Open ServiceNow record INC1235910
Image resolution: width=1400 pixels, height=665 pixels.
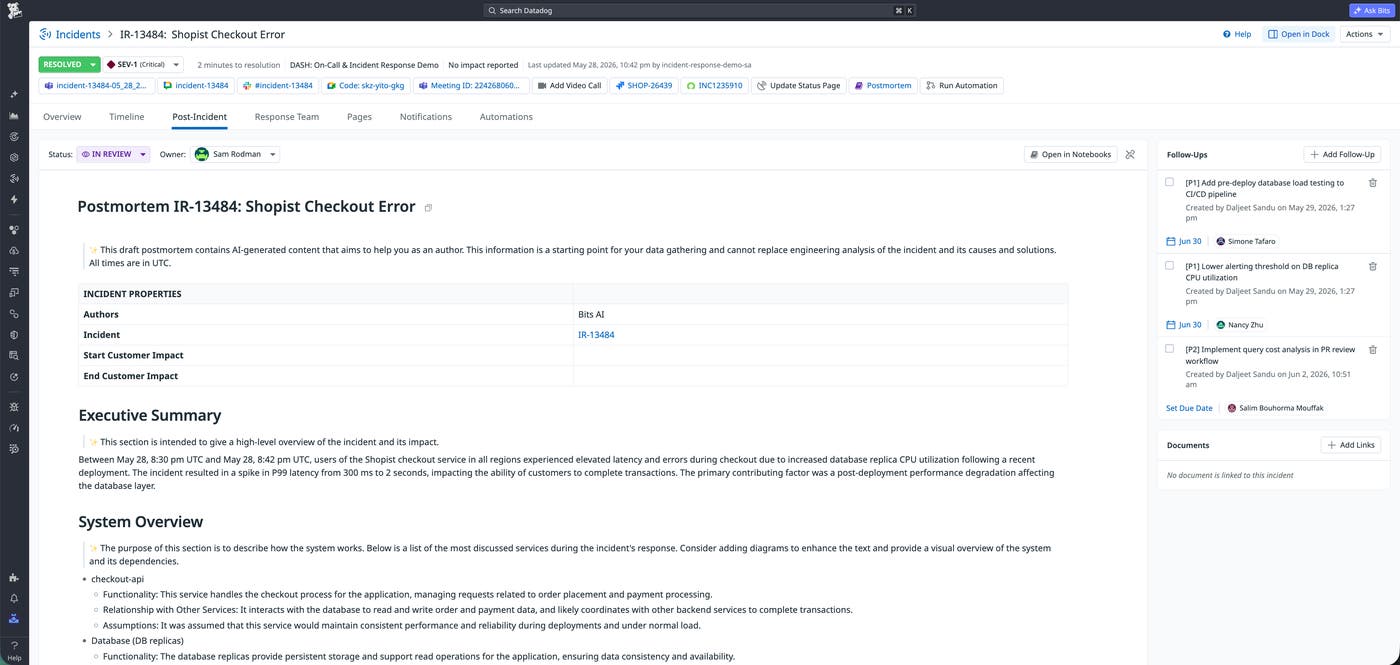point(714,86)
